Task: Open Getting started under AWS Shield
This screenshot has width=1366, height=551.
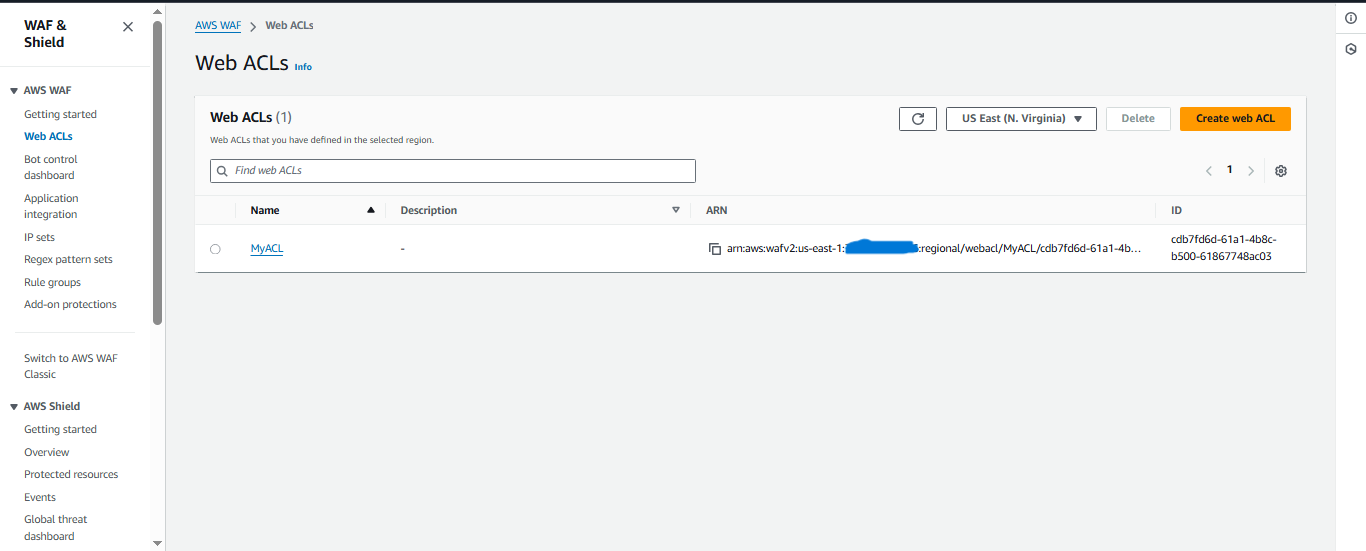Action: 60,429
